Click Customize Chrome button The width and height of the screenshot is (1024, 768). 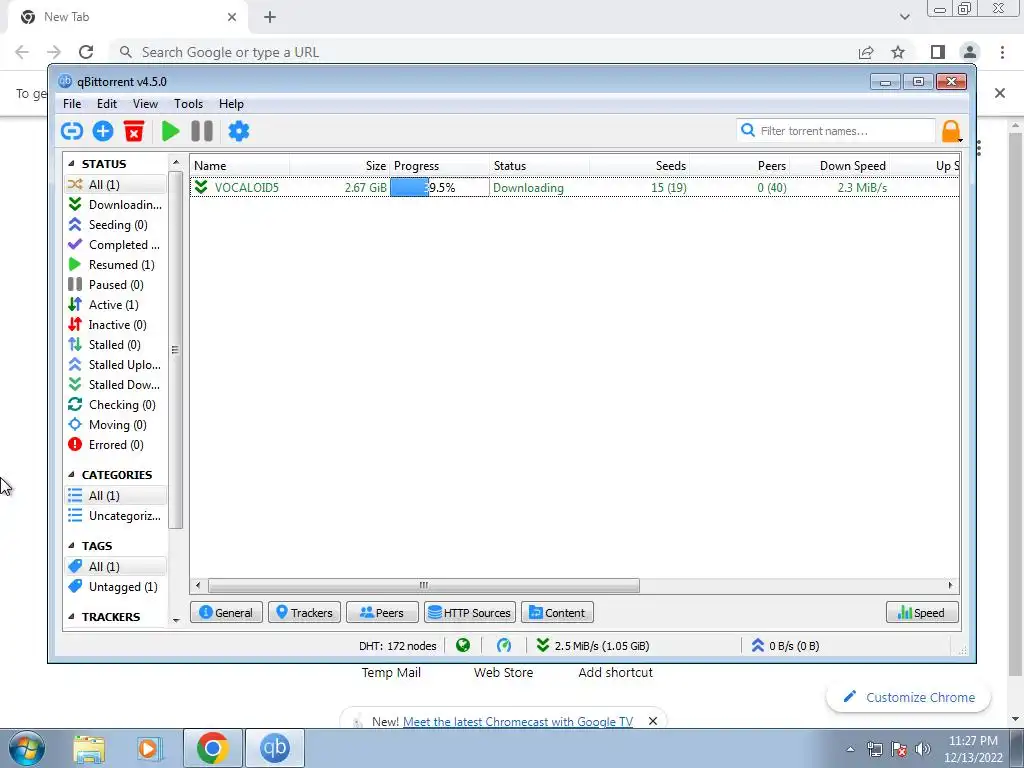pos(908,697)
